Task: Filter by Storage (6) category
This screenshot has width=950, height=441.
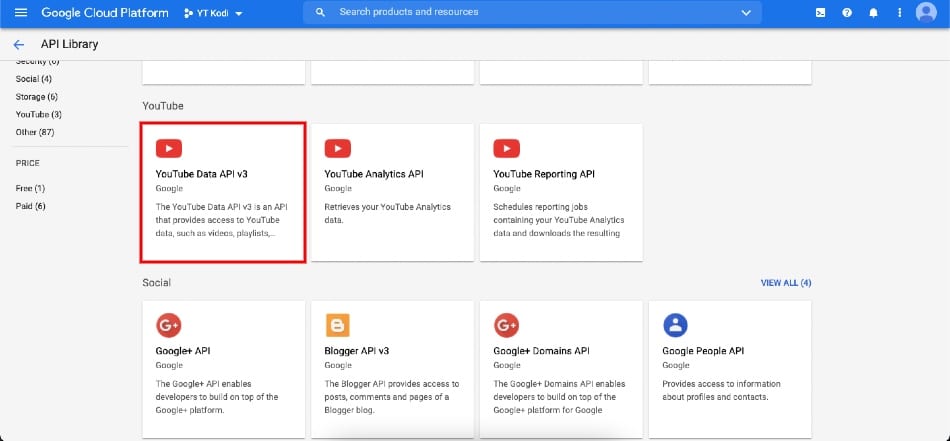Action: click(37, 97)
